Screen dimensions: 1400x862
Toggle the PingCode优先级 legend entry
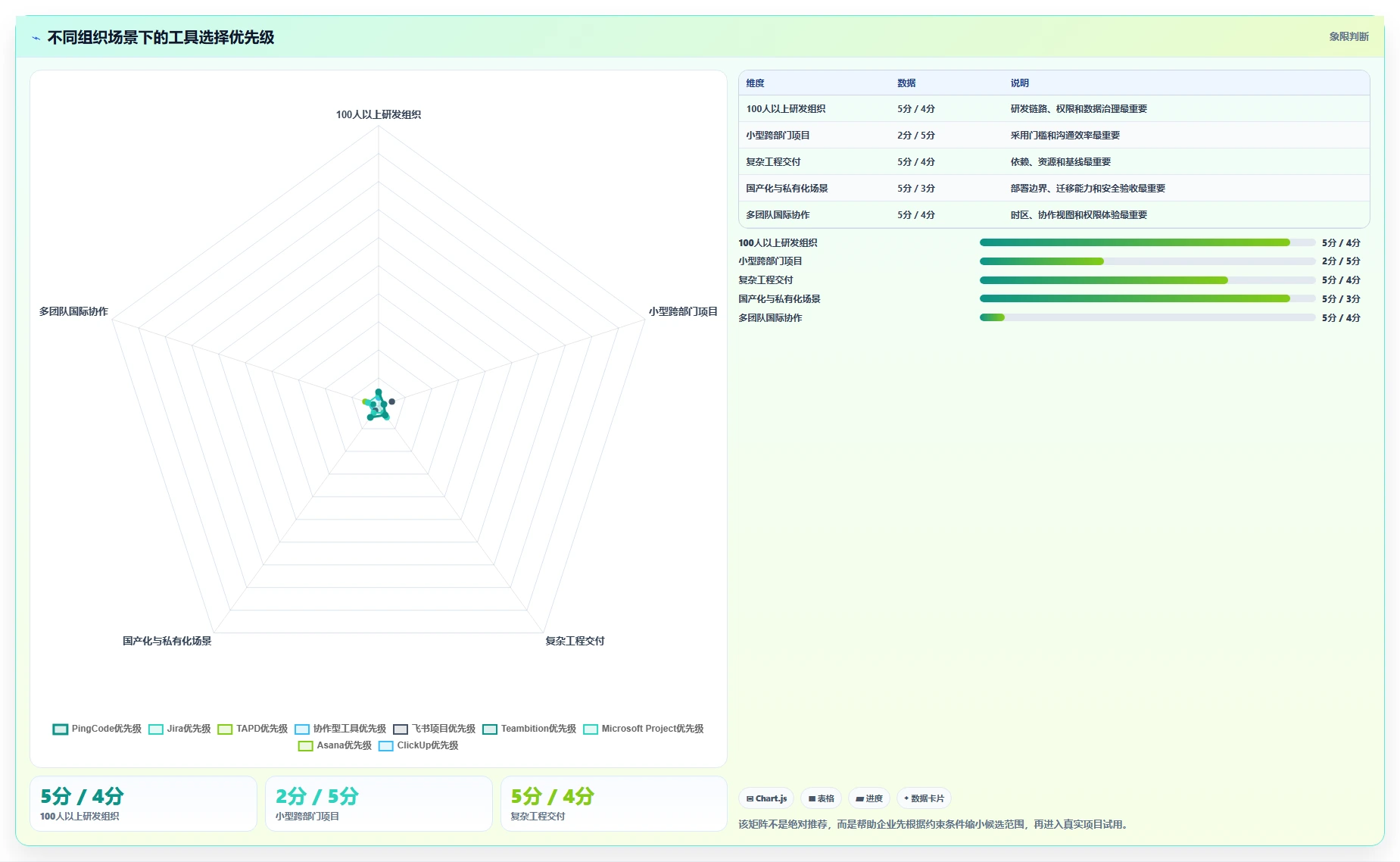pyautogui.click(x=97, y=729)
